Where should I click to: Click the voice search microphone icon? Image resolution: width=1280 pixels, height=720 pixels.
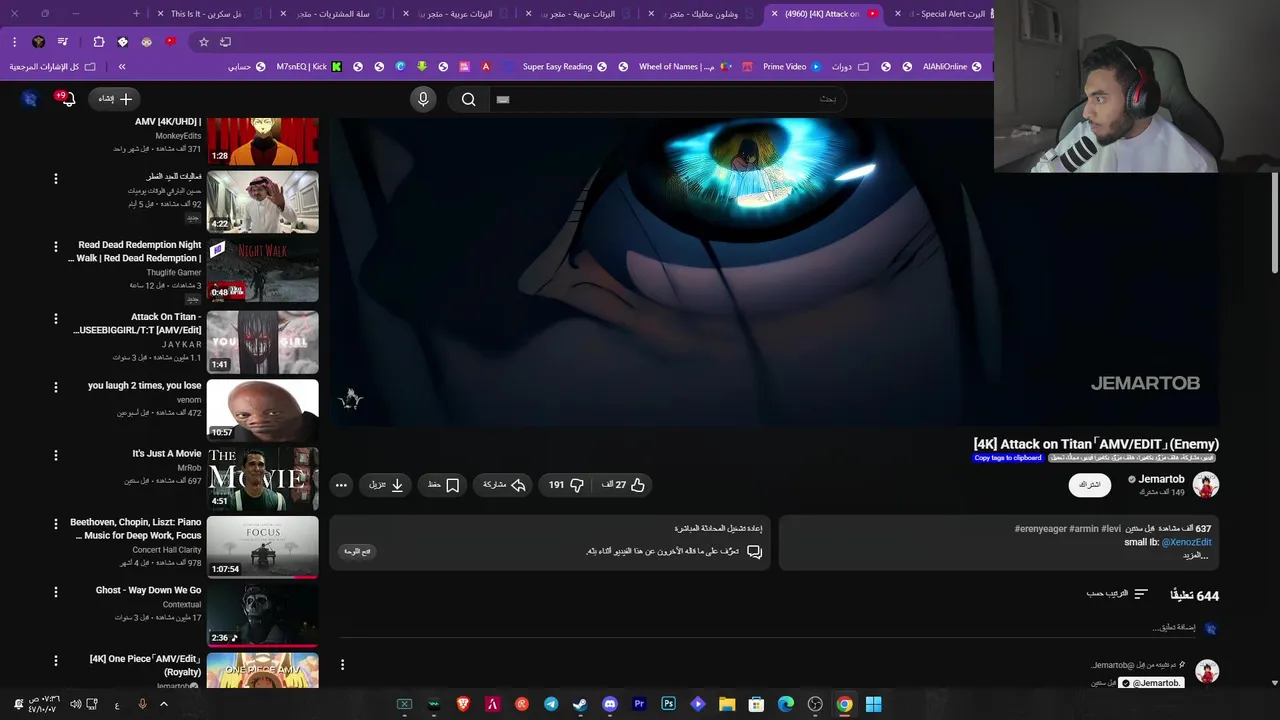tap(423, 99)
